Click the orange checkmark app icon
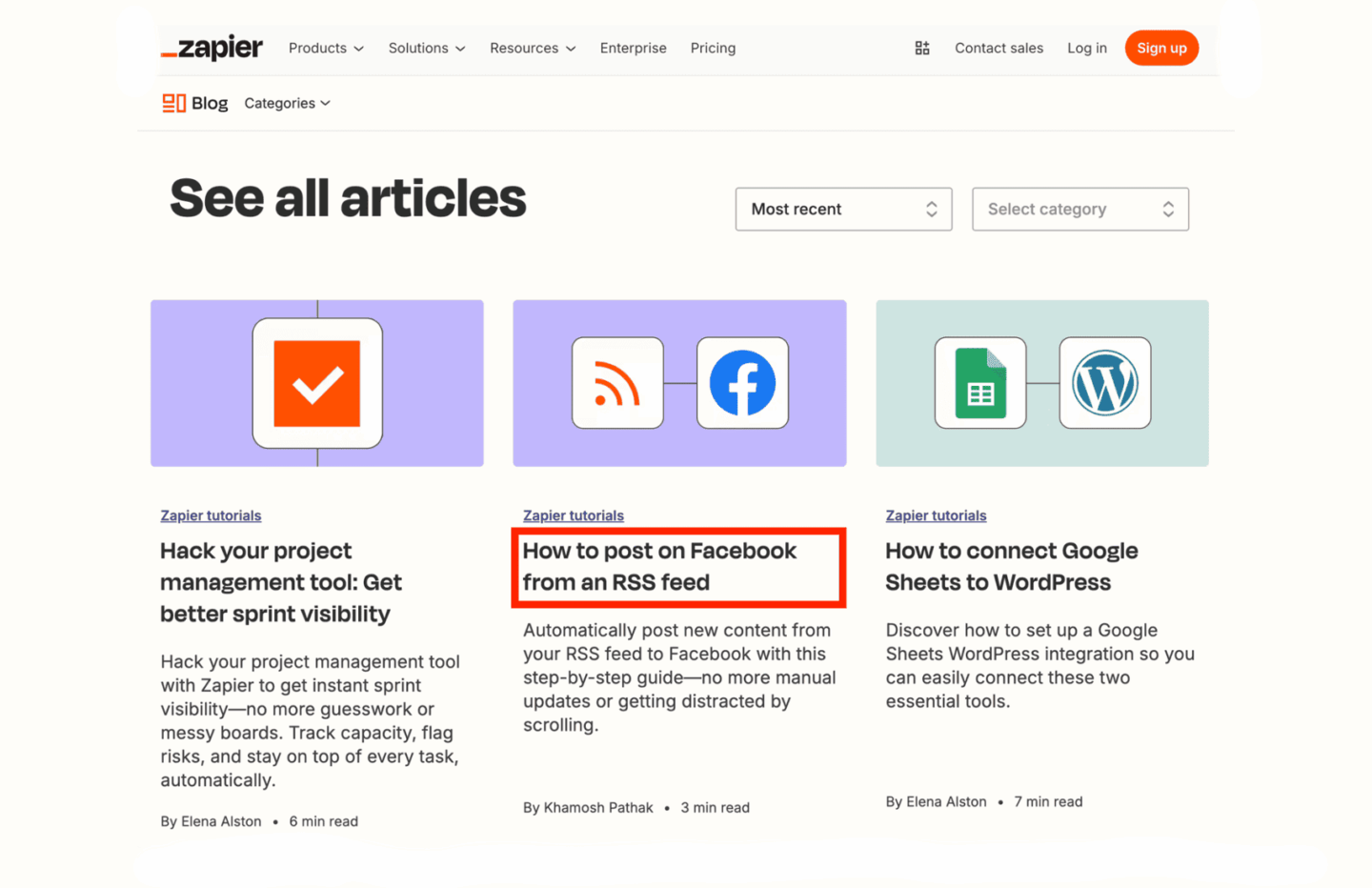Screen dimensions: 1372x888 pyautogui.click(x=317, y=383)
